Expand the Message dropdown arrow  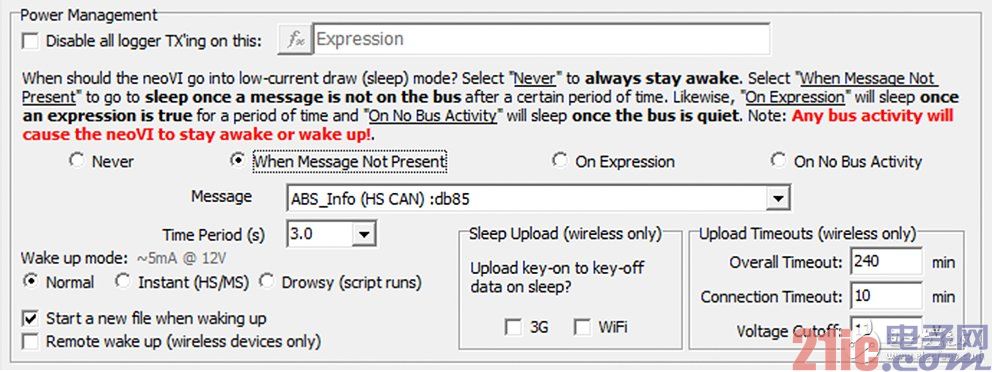[x=777, y=199]
